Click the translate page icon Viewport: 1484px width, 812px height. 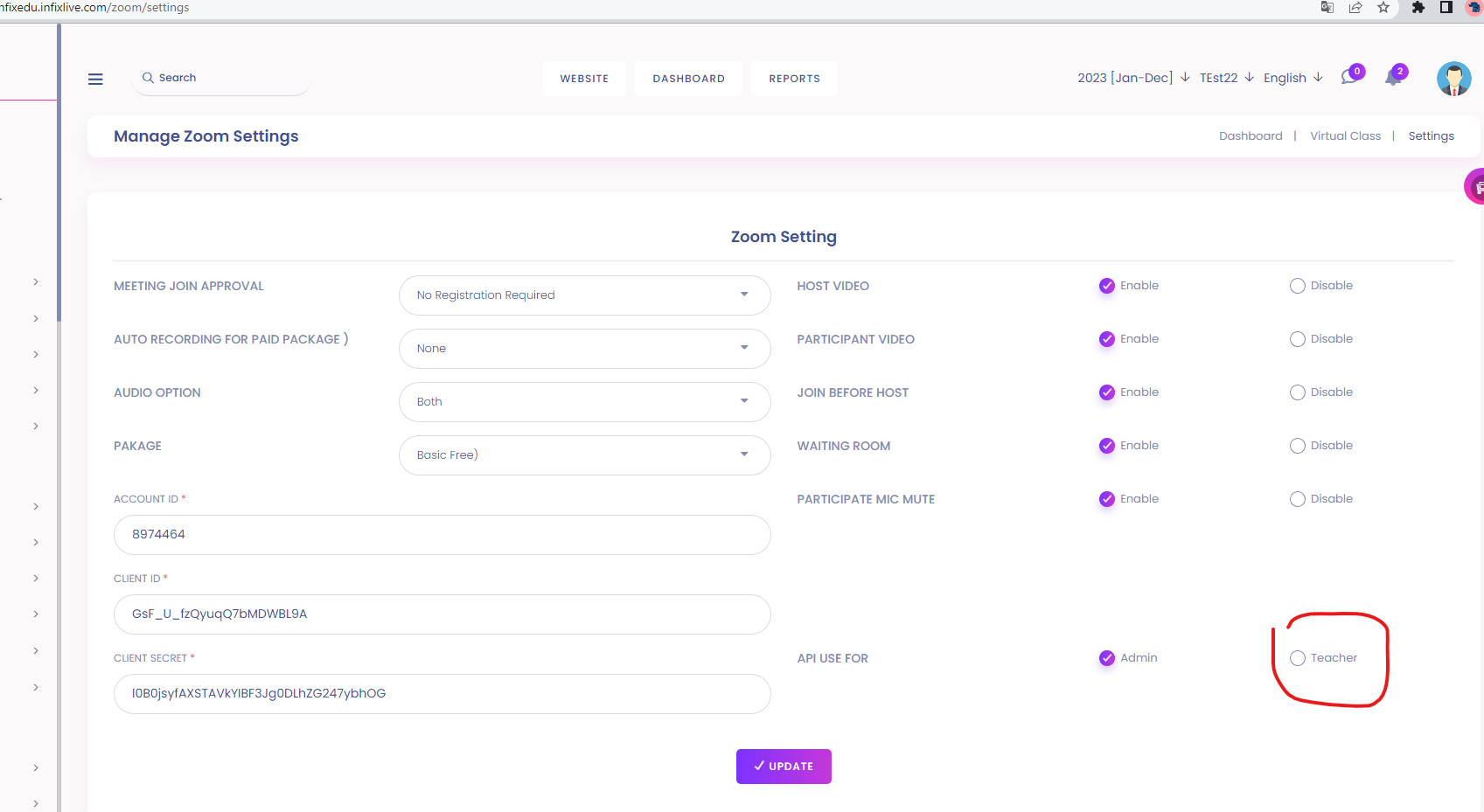[1327, 8]
